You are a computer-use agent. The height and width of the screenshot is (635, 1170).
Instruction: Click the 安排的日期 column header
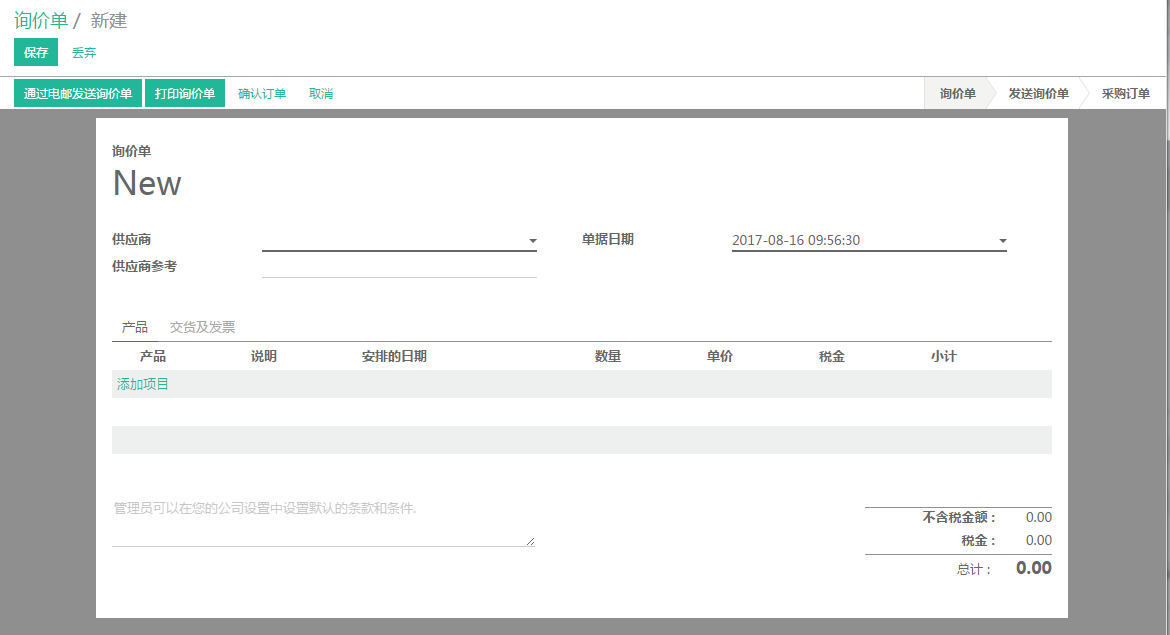pos(394,357)
